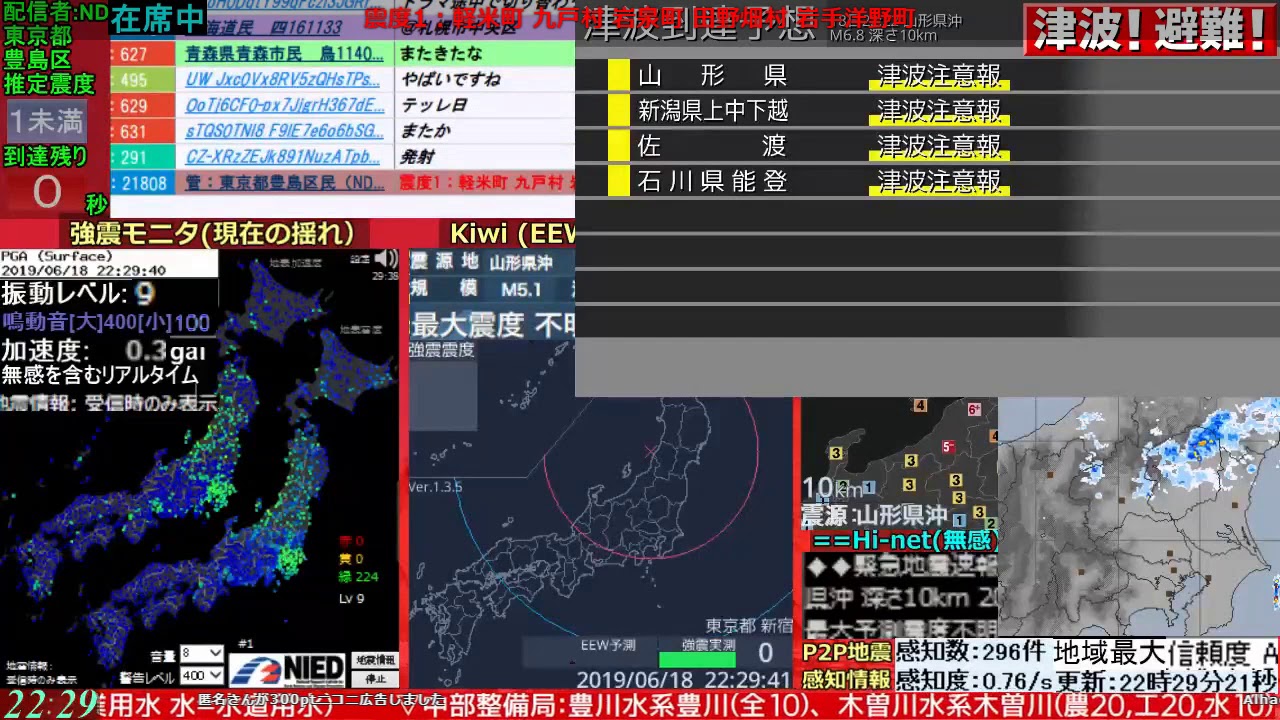Click the EEW予測 label
1280x720 pixels.
608,645
